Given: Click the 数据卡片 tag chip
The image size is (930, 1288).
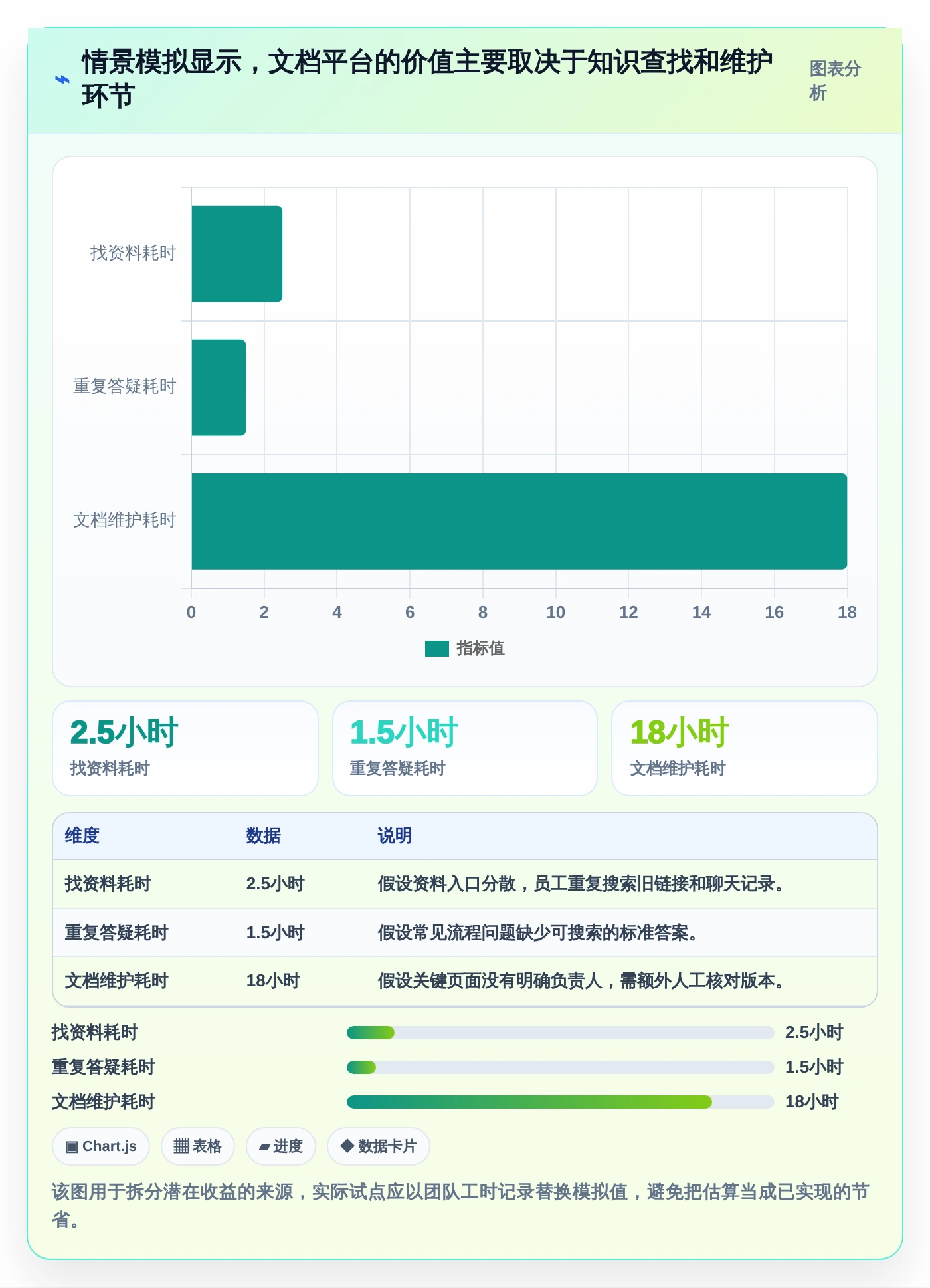Looking at the screenshot, I should point(379,1146).
